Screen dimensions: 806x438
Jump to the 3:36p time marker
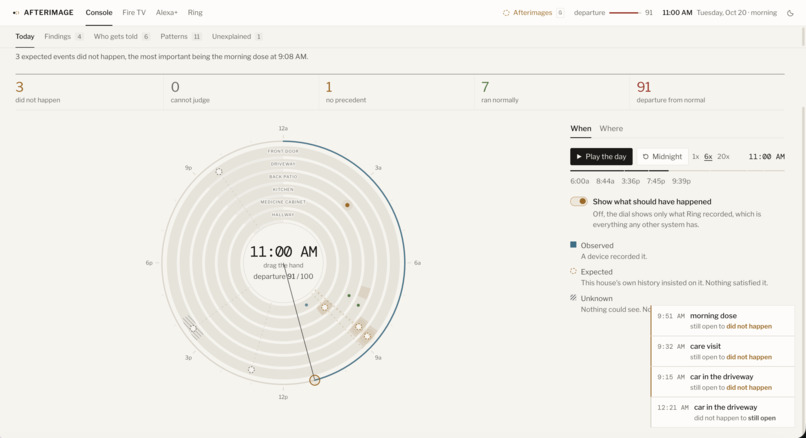pos(630,181)
